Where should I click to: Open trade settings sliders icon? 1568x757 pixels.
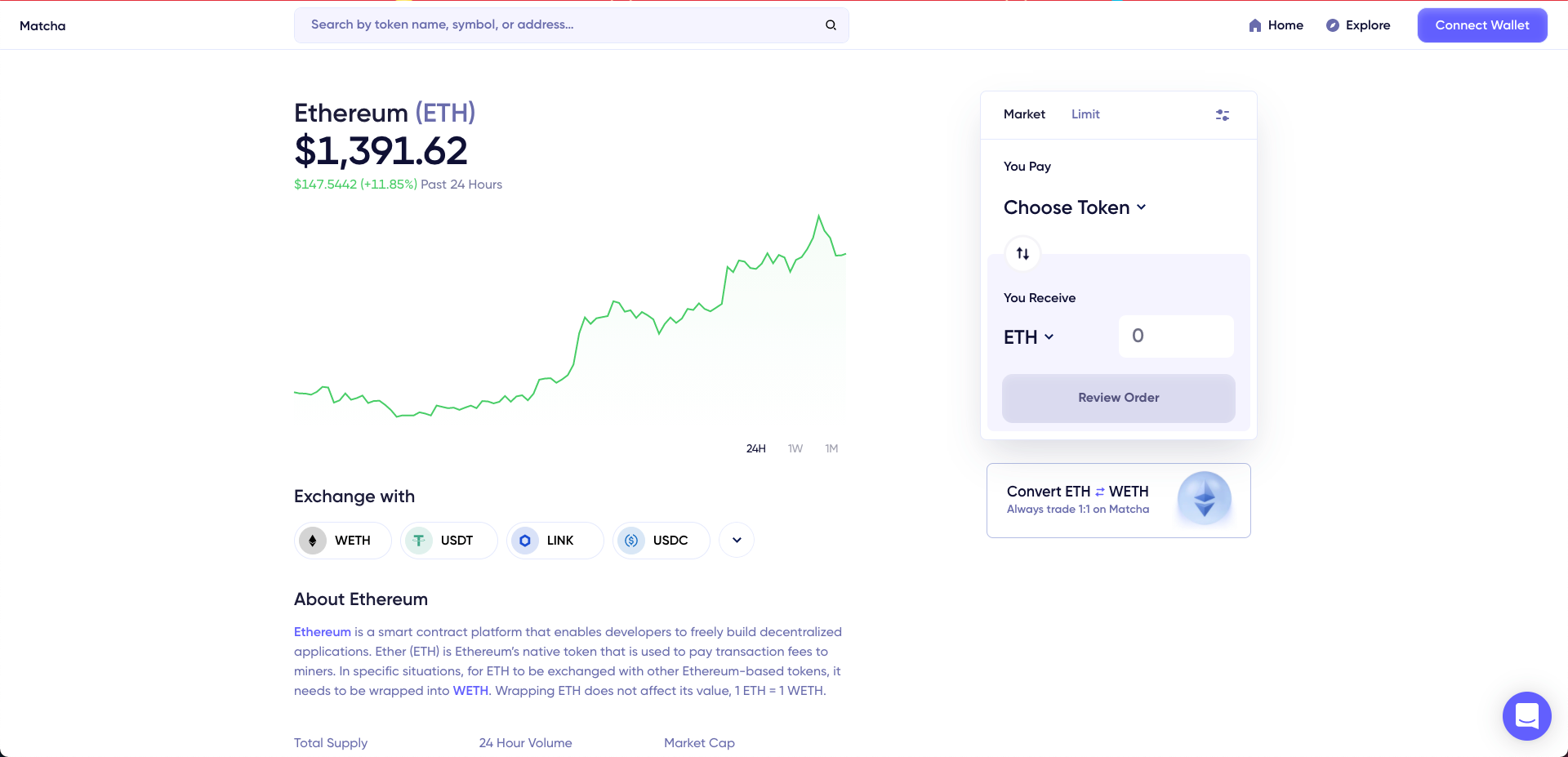(1222, 115)
